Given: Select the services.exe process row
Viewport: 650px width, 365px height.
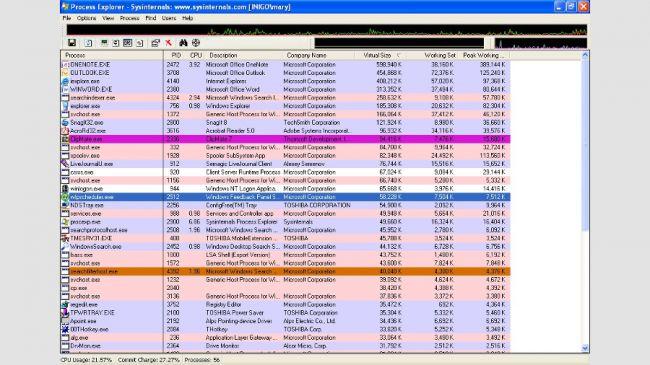Looking at the screenshot, I should coord(286,214).
